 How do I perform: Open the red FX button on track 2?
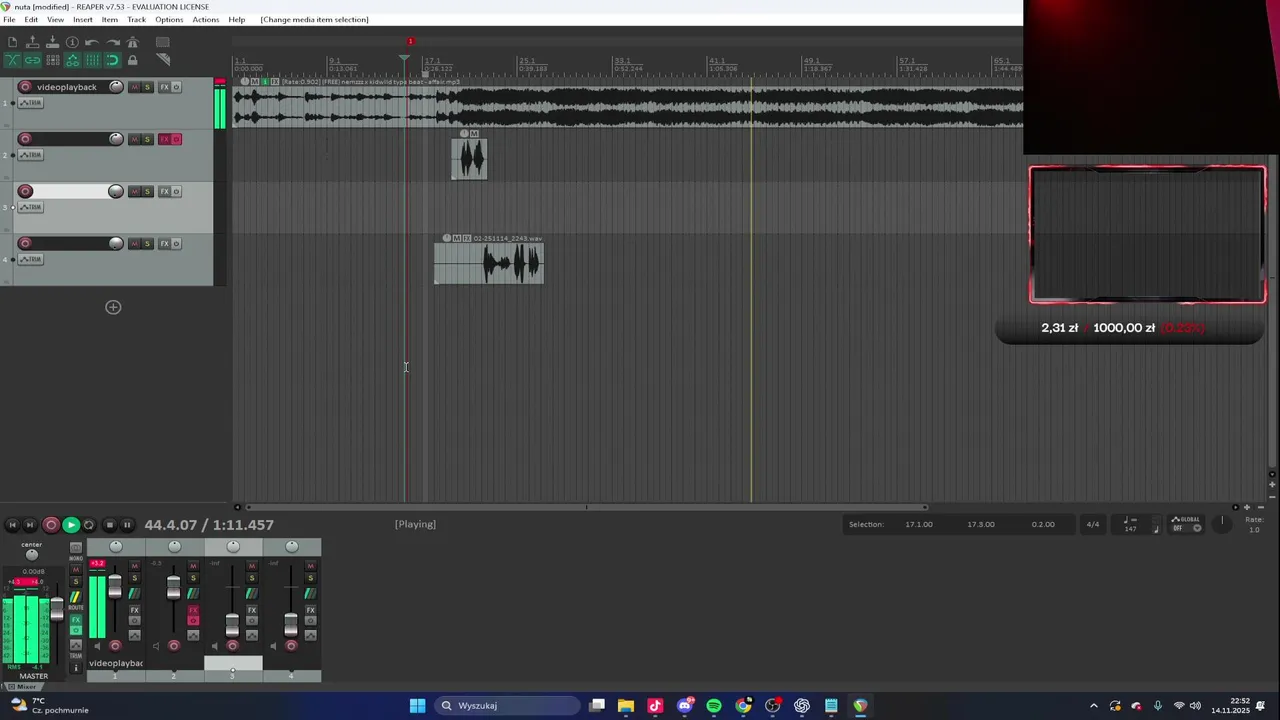coord(164,139)
